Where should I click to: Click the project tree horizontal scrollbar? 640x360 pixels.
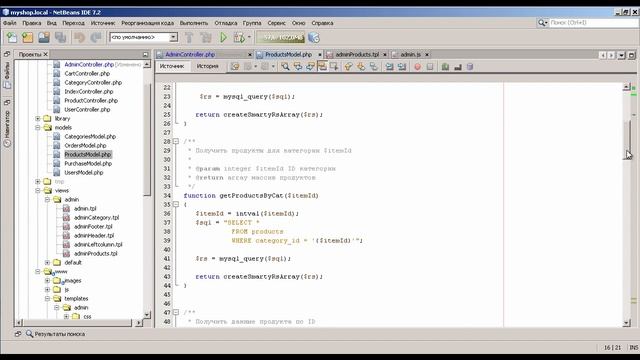coord(77,322)
